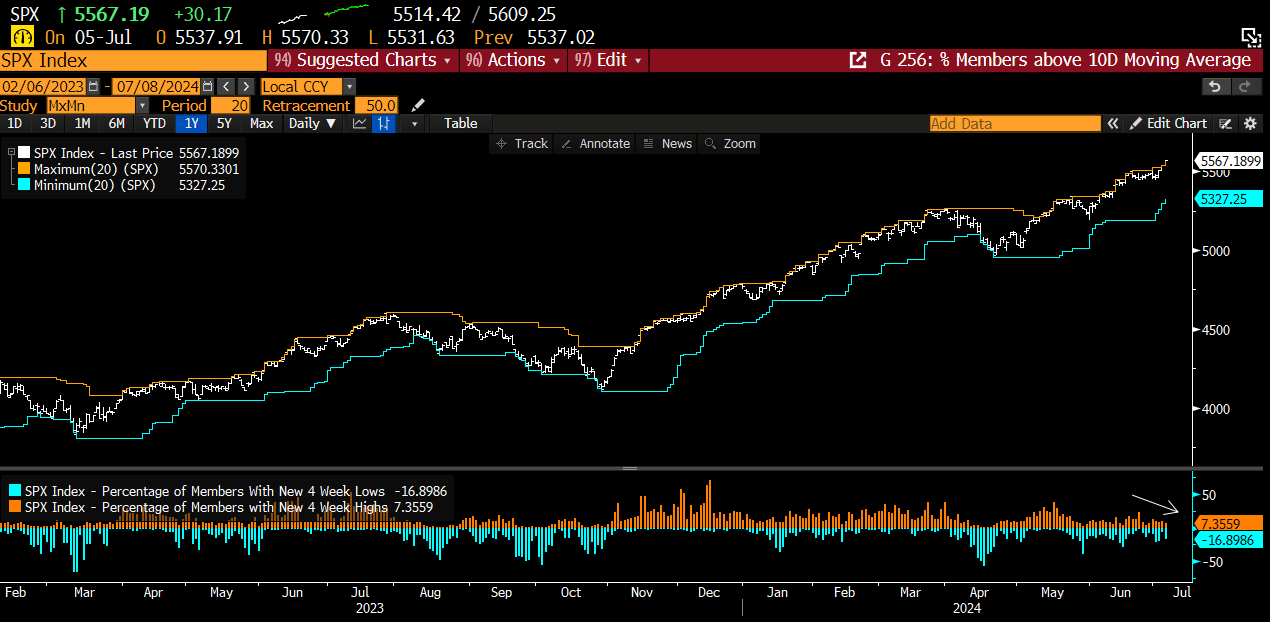
Task: Select 1Y time range
Action: click(x=190, y=123)
